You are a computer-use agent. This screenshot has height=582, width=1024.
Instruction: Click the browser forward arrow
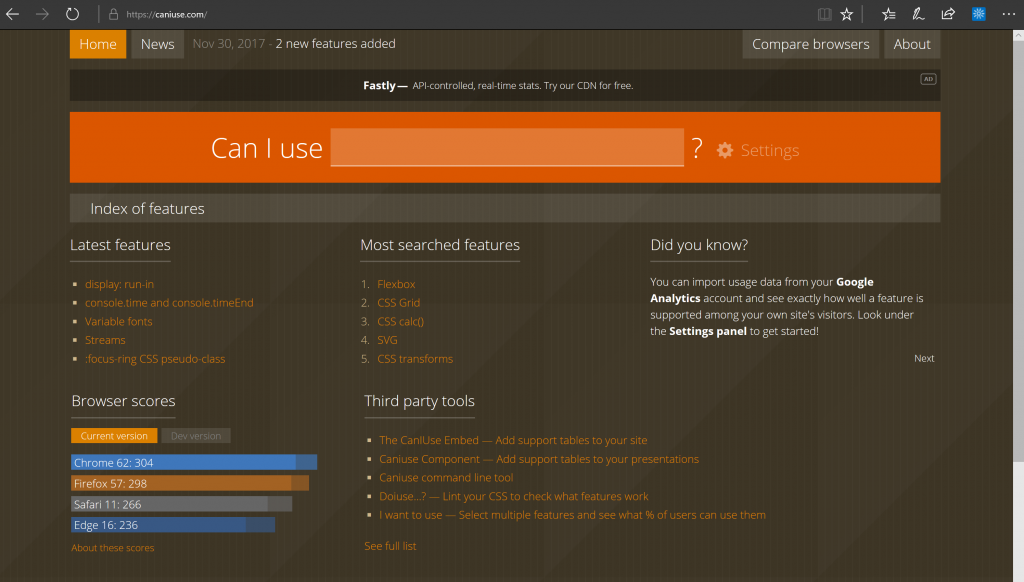[42, 14]
